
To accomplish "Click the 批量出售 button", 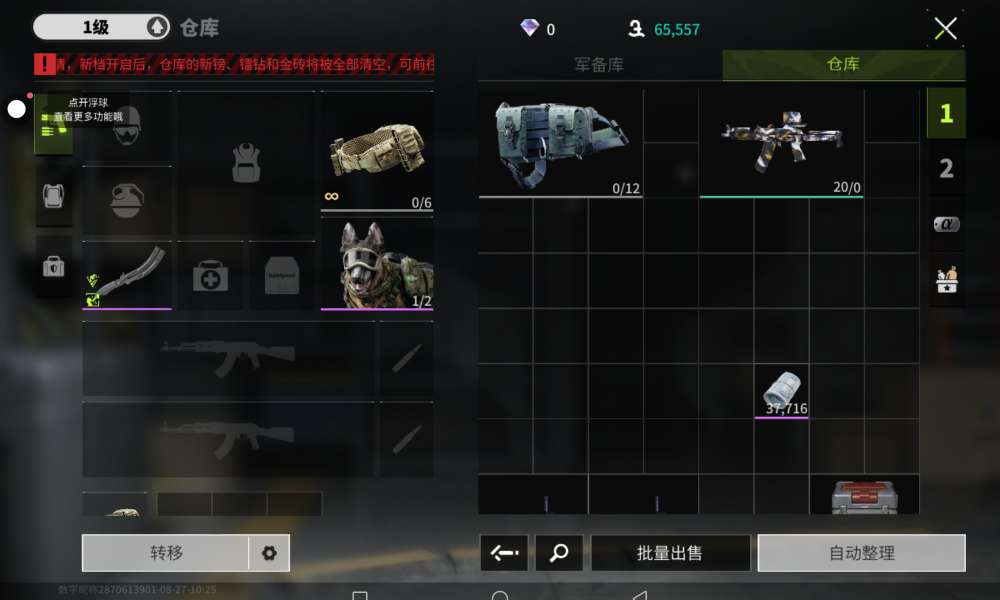I will point(670,552).
